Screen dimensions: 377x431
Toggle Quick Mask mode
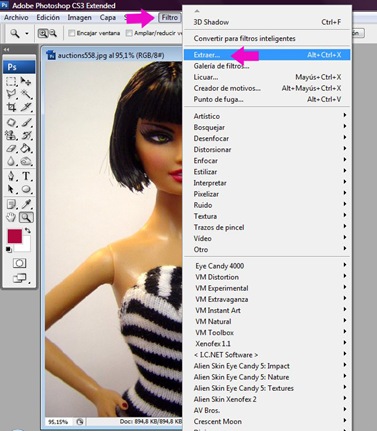(x=19, y=263)
